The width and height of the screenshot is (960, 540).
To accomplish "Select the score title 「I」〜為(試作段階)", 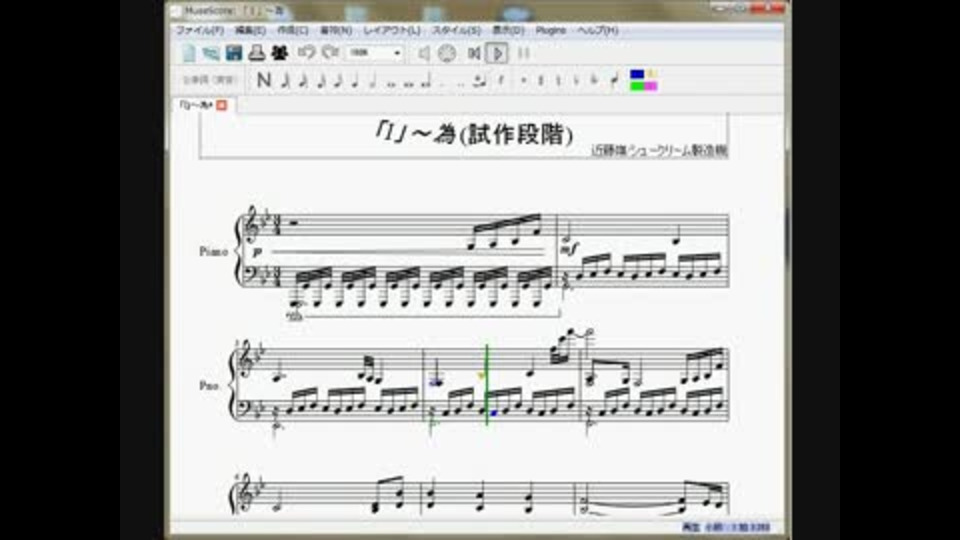I will [x=474, y=133].
